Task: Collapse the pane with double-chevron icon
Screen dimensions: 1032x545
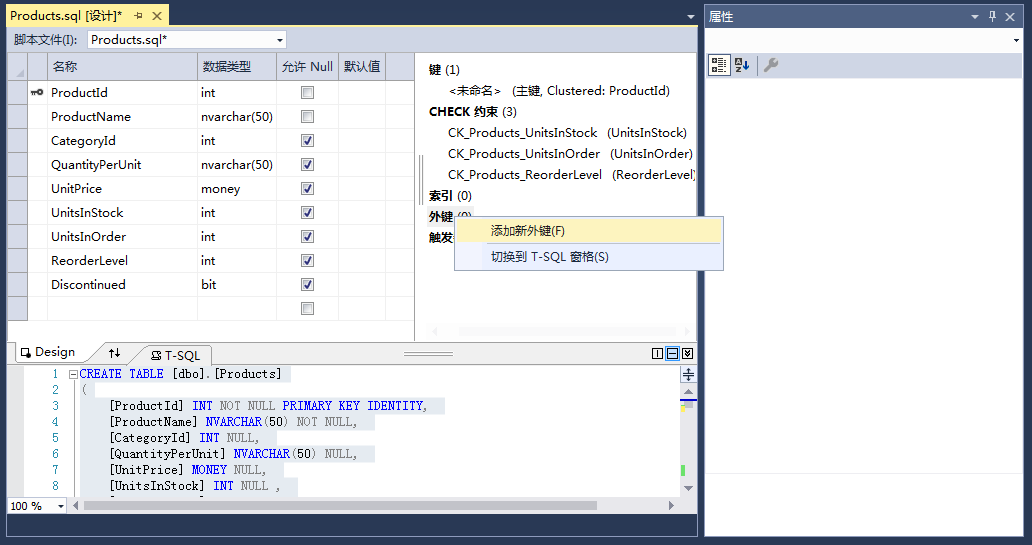Action: 687,353
